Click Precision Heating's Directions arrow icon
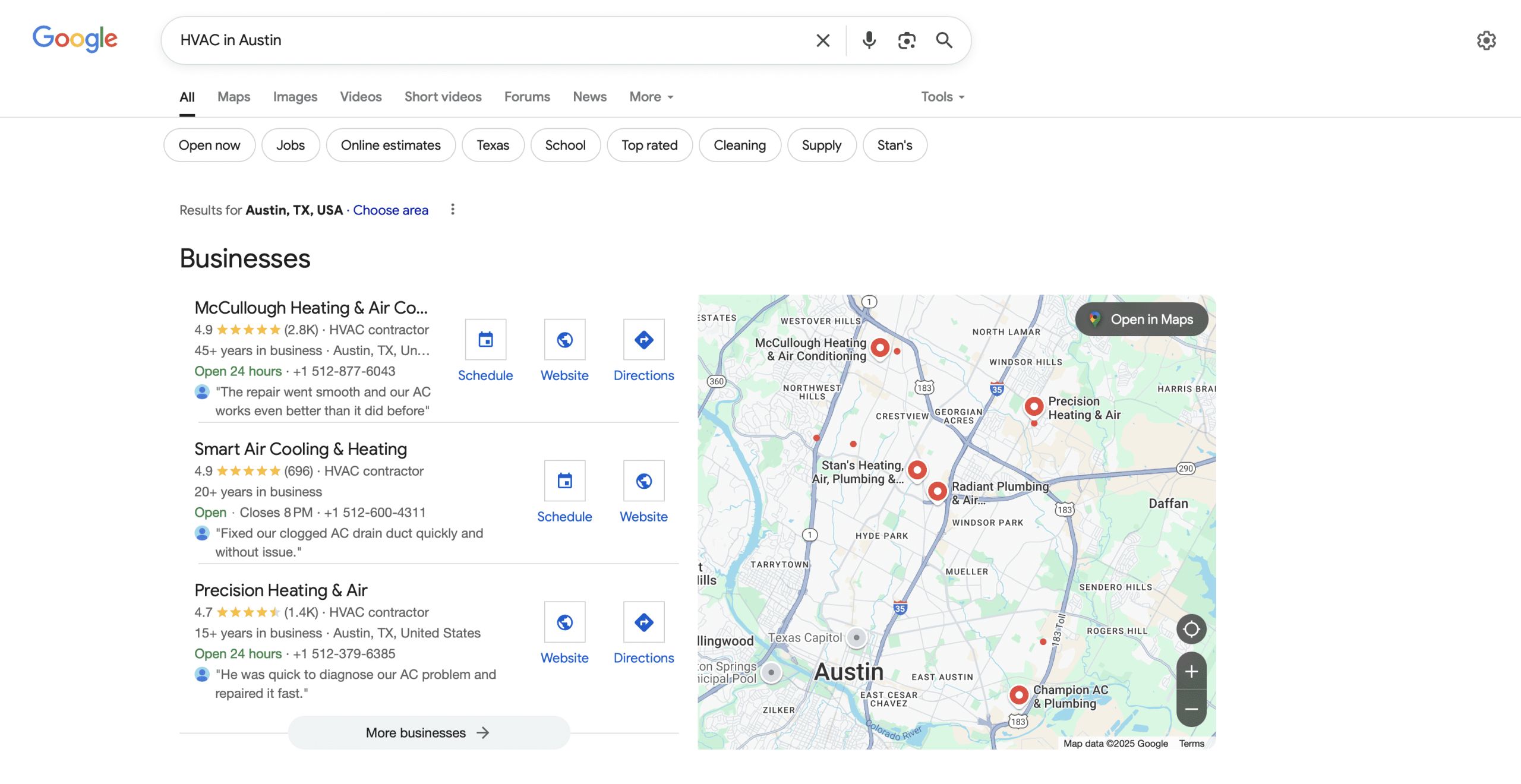Screen dimensions: 1521x784 pos(643,622)
